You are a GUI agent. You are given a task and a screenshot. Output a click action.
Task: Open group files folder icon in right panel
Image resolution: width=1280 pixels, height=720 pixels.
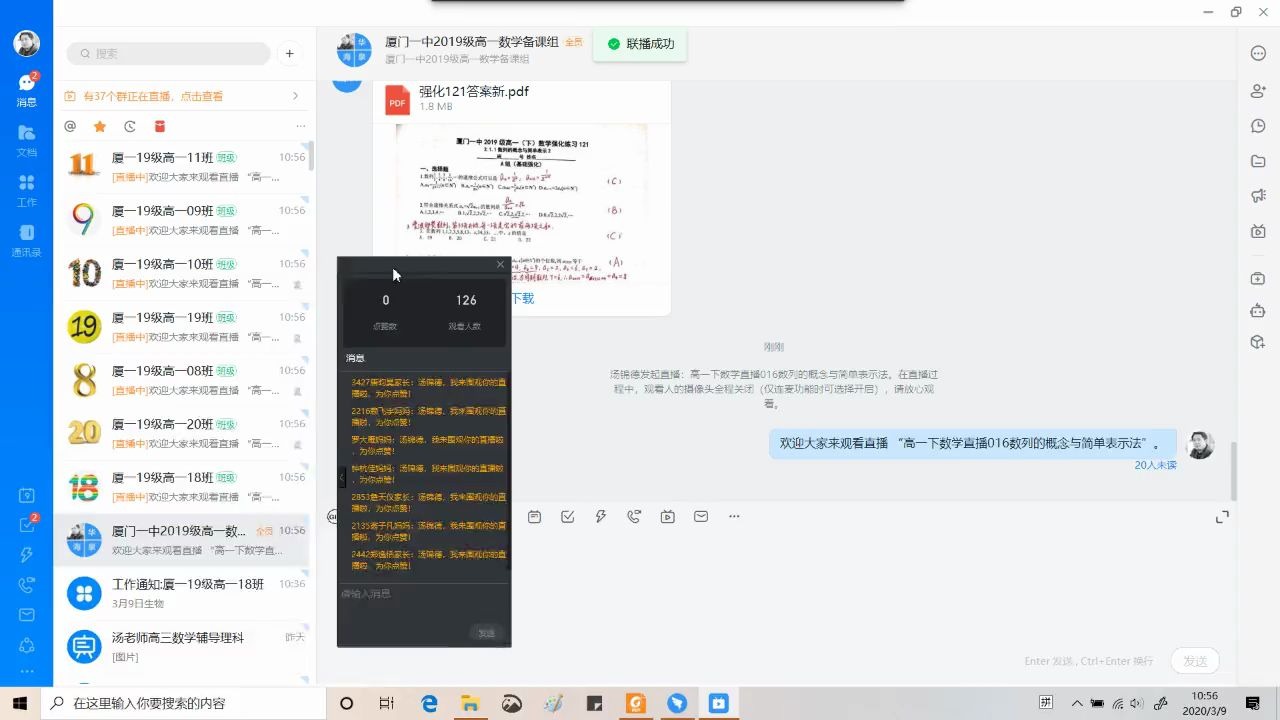click(x=1258, y=161)
